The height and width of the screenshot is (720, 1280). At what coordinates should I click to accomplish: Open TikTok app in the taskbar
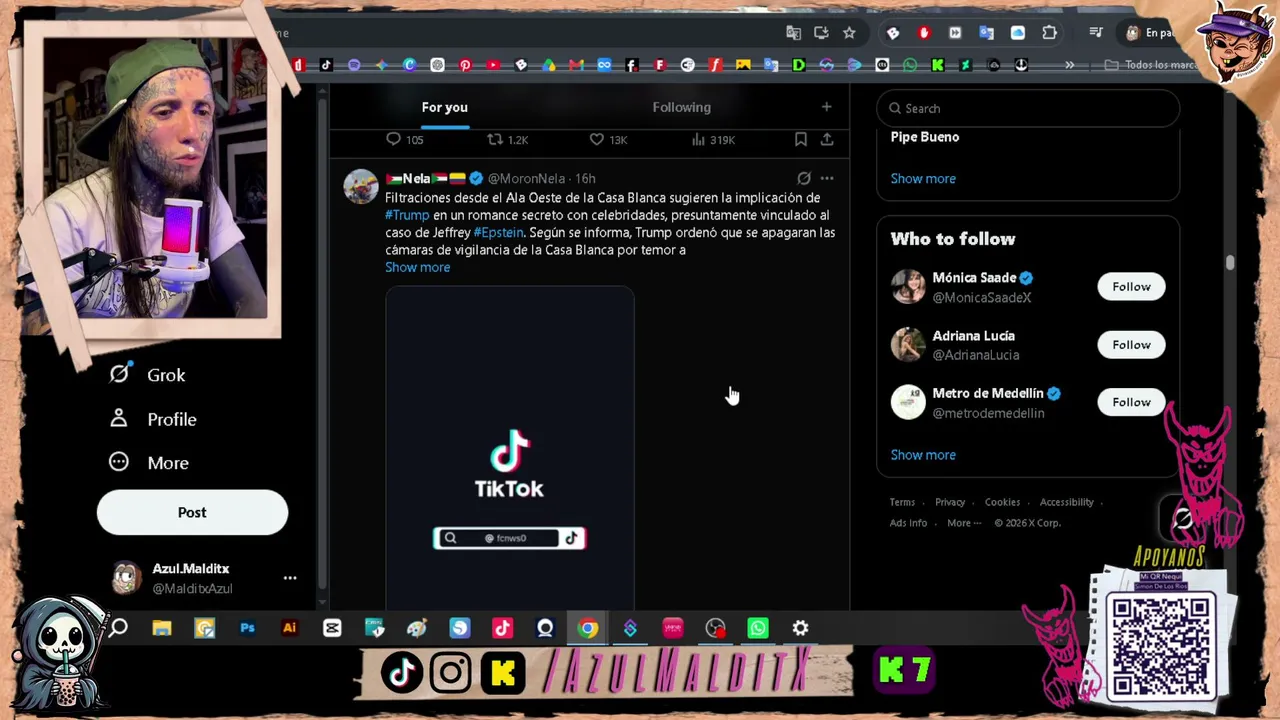tap(502, 628)
